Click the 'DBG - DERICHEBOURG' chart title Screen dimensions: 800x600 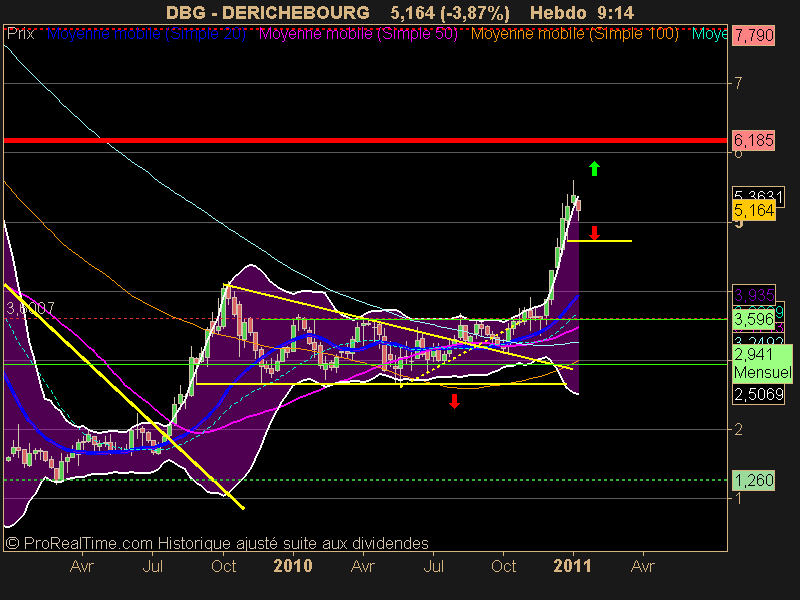268,13
